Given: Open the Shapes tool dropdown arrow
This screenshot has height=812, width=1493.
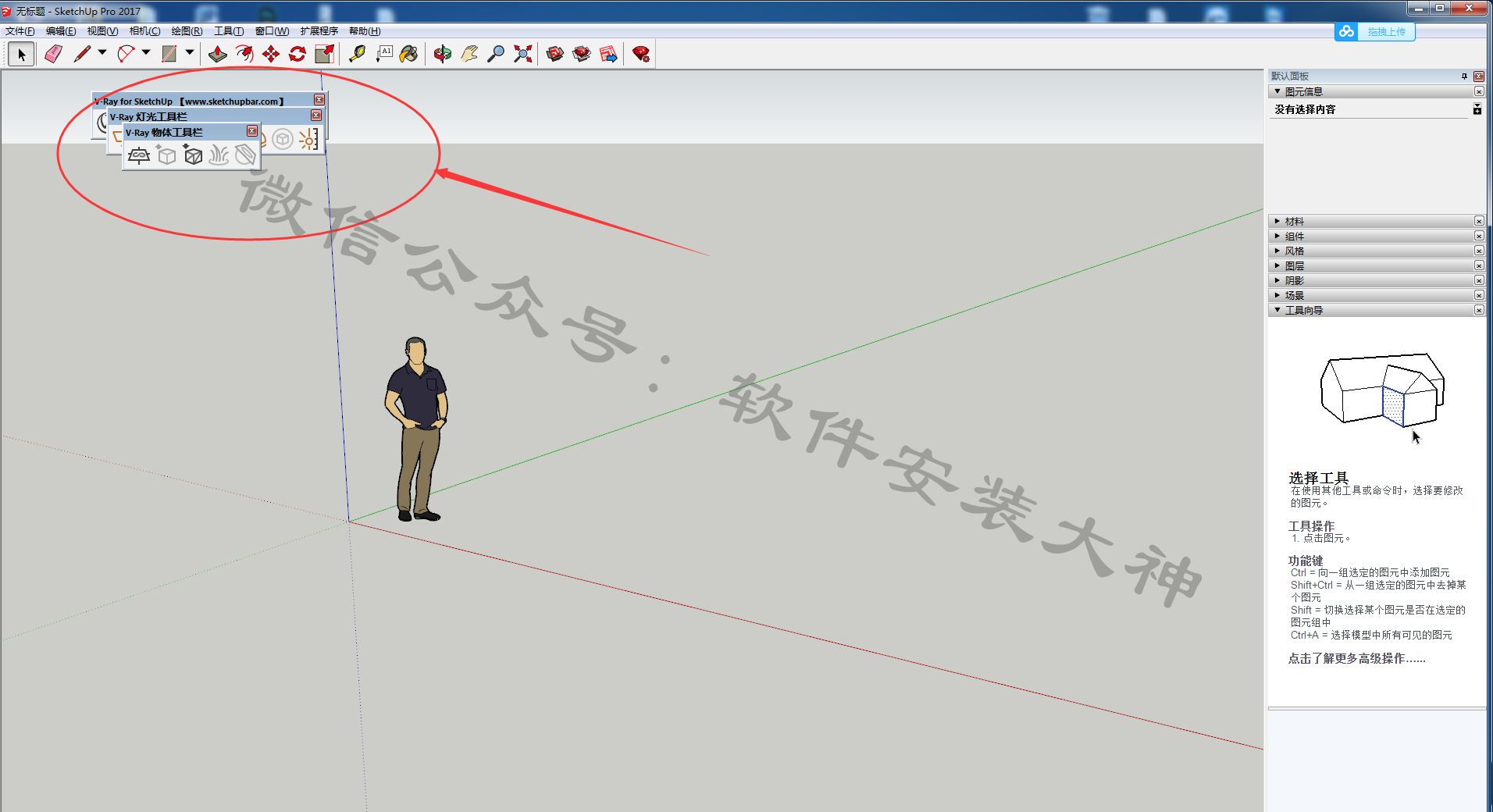Looking at the screenshot, I should 190,53.
